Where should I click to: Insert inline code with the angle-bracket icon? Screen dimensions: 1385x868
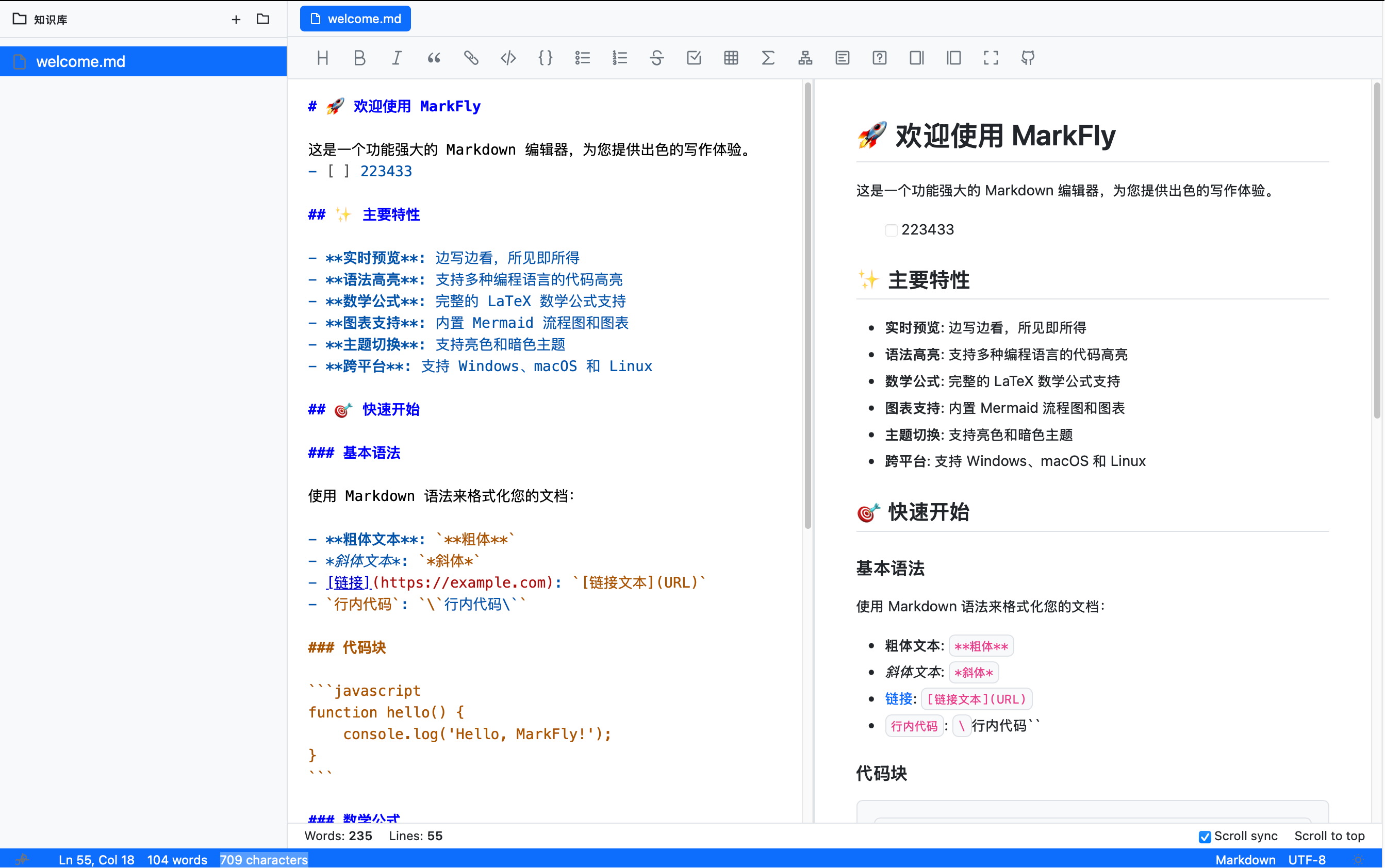pos(508,57)
